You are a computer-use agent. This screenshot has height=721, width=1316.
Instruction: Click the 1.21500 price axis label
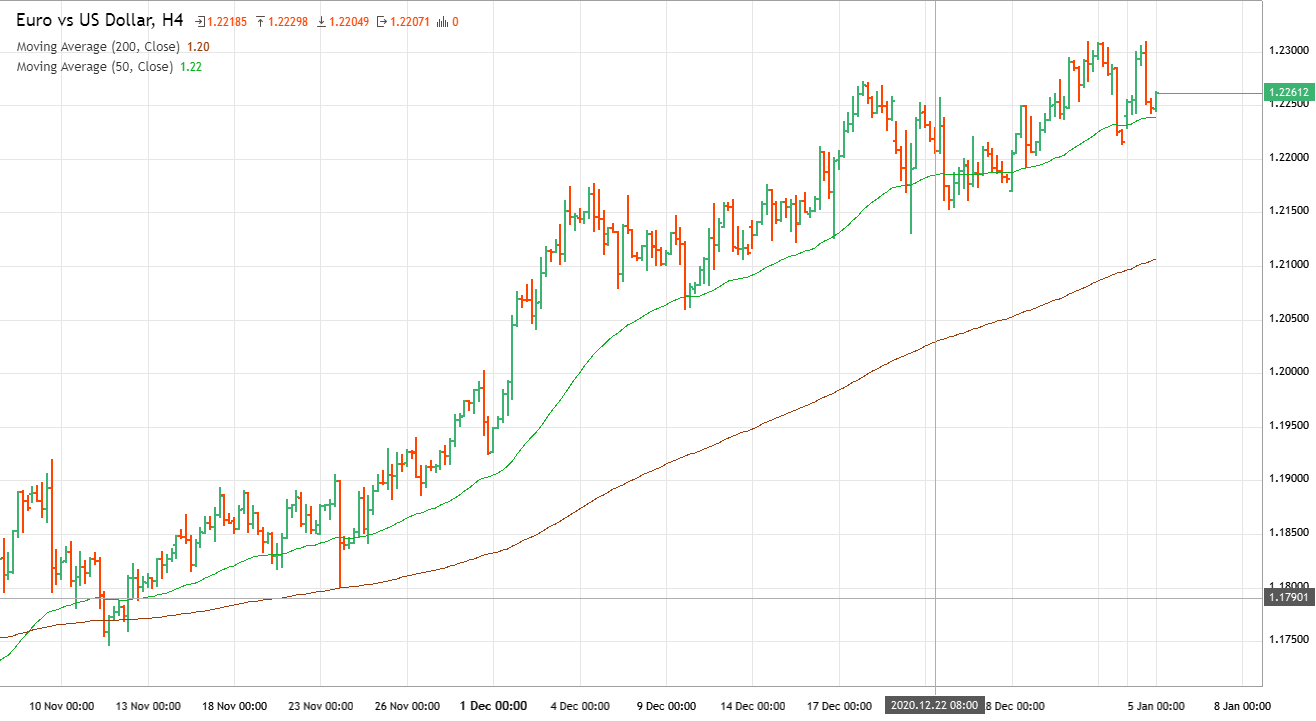click(x=1287, y=211)
